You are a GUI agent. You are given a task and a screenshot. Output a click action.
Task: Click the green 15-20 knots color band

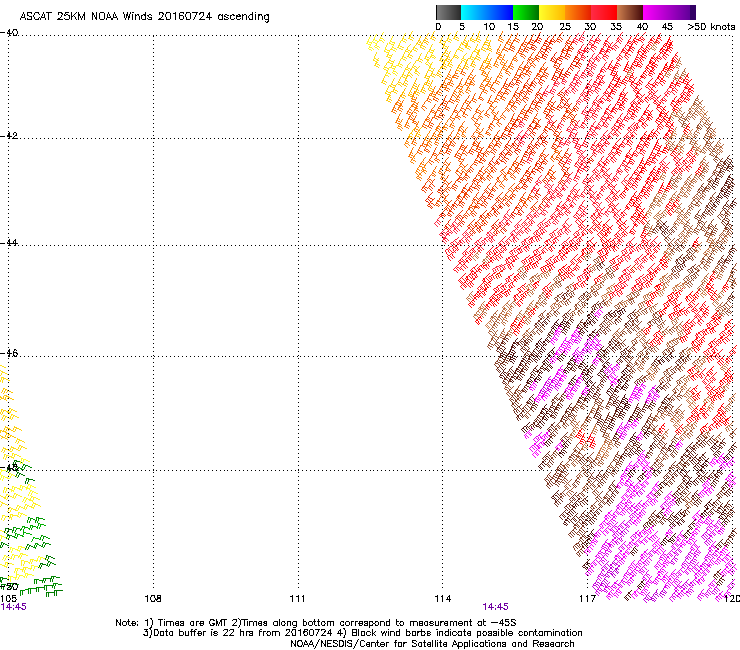click(526, 12)
